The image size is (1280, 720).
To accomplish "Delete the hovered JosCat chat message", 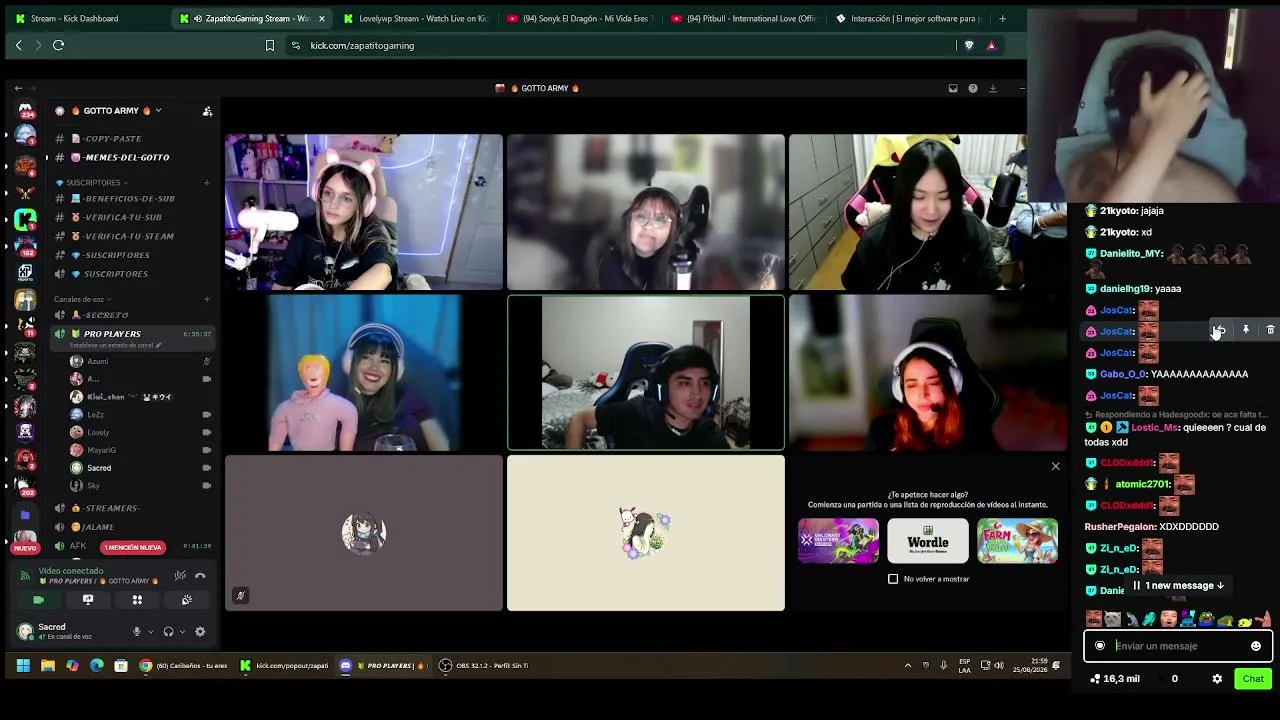I will pyautogui.click(x=1271, y=330).
